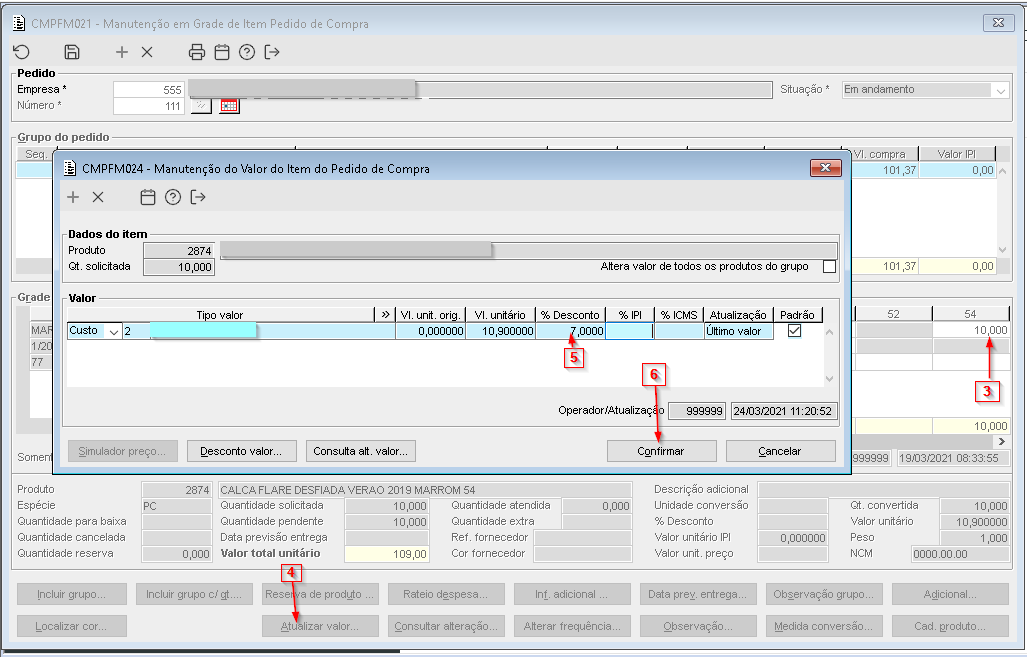Click the refresh icon in main toolbar
Screen dimensions: 1027x657
[x=22, y=52]
